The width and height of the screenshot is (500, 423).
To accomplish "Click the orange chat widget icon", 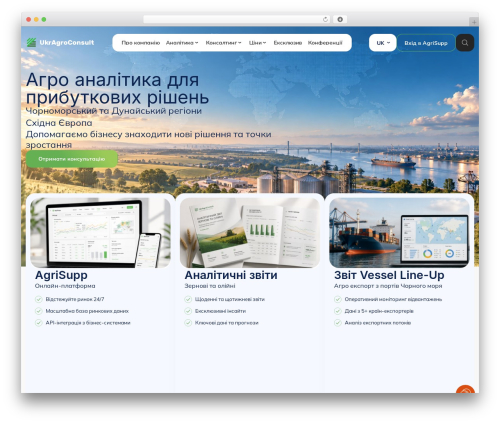I will [x=465, y=389].
